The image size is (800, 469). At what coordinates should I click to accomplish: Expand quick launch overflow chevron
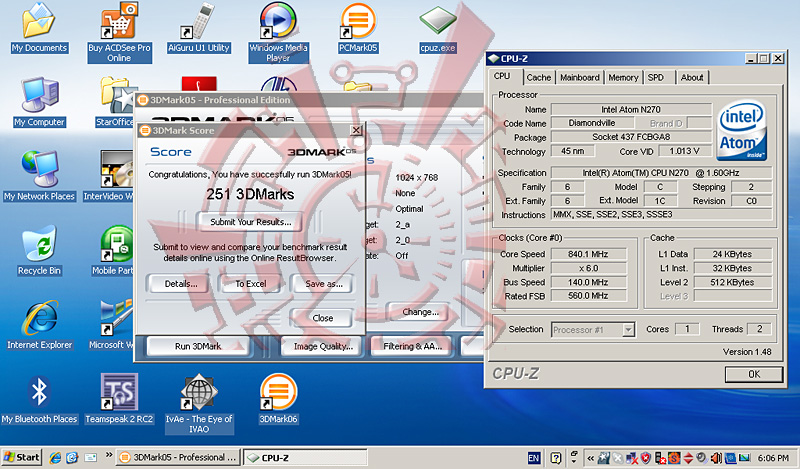[x=109, y=455]
